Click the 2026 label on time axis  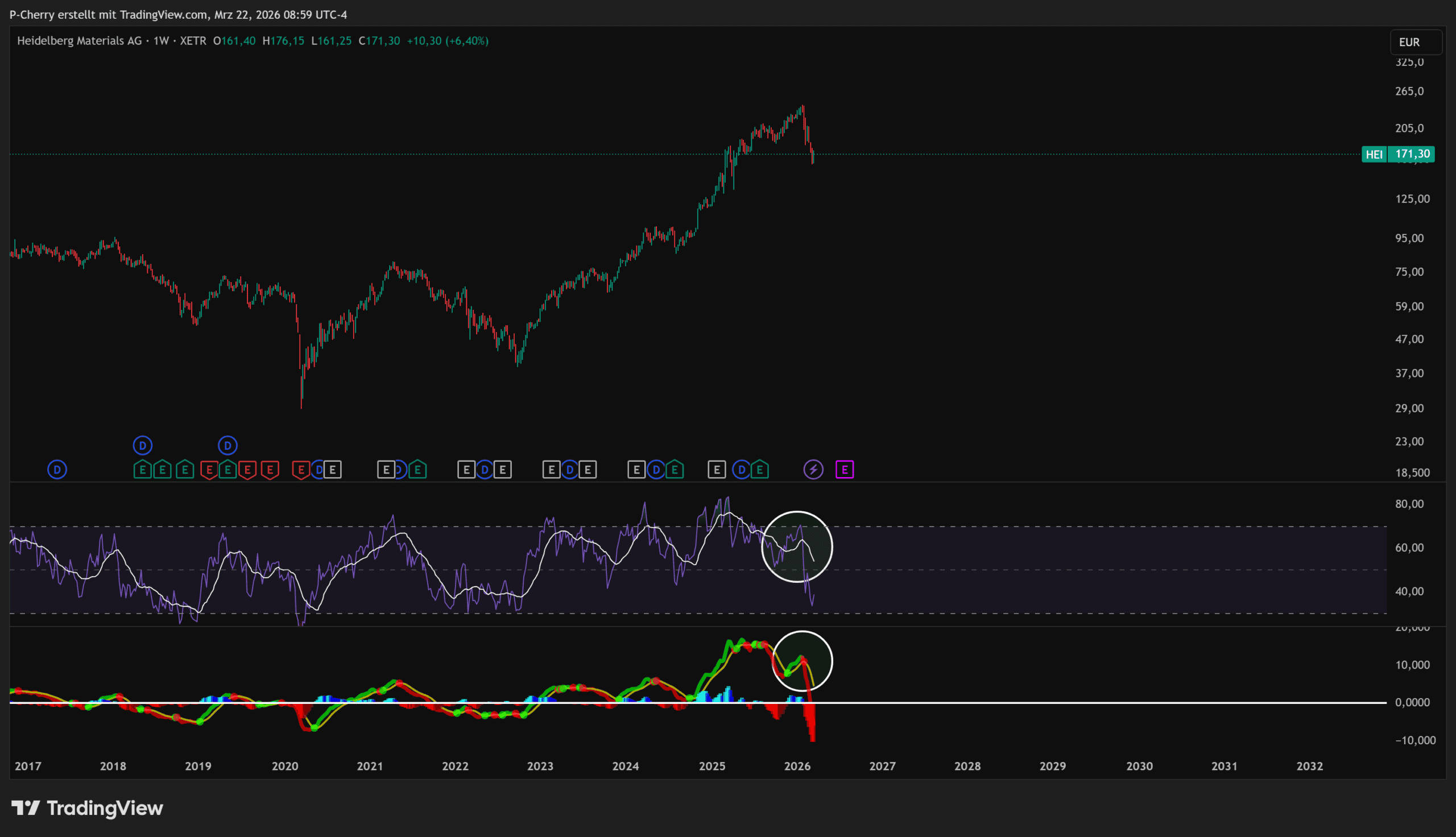click(797, 766)
